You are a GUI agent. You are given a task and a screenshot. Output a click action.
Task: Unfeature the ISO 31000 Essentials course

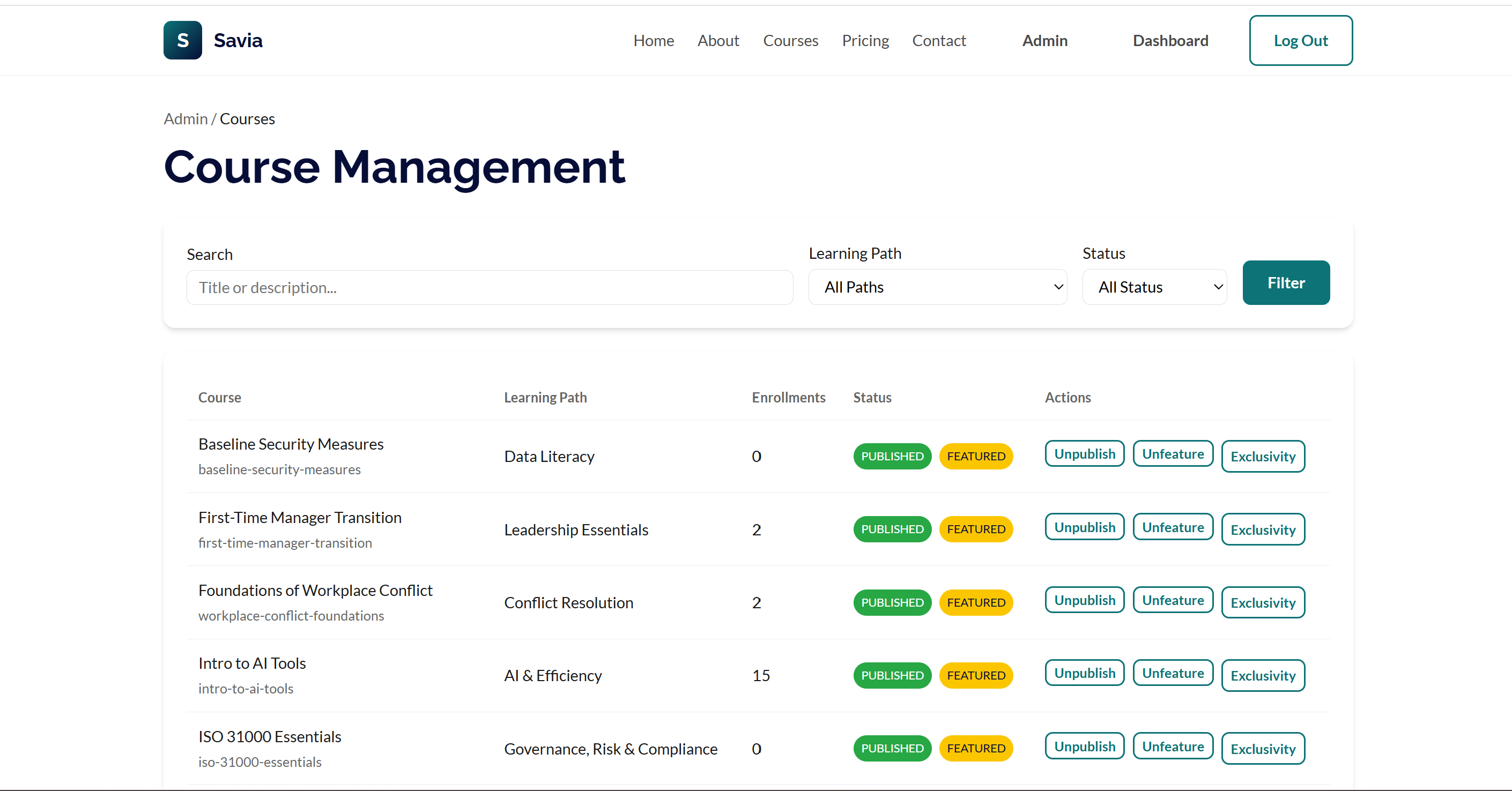coord(1172,747)
